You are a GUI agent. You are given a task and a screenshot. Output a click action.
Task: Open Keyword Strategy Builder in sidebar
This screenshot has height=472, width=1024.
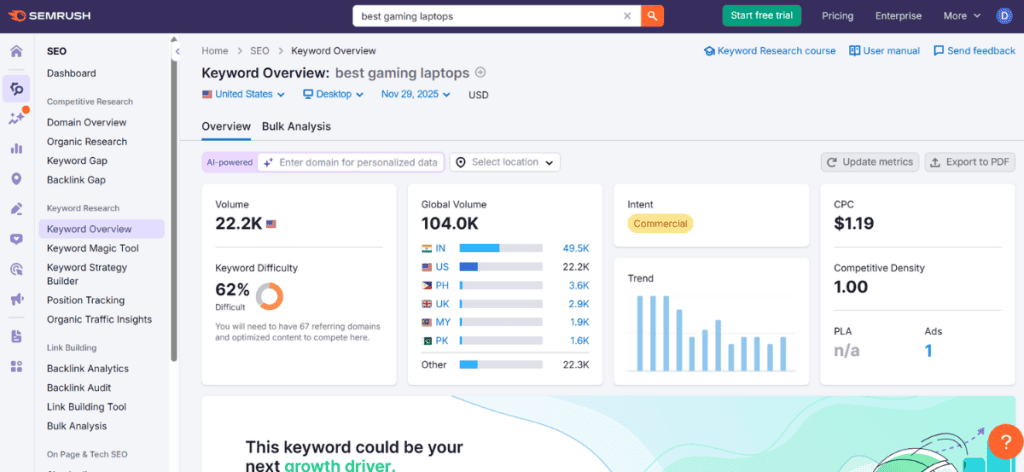click(87, 274)
